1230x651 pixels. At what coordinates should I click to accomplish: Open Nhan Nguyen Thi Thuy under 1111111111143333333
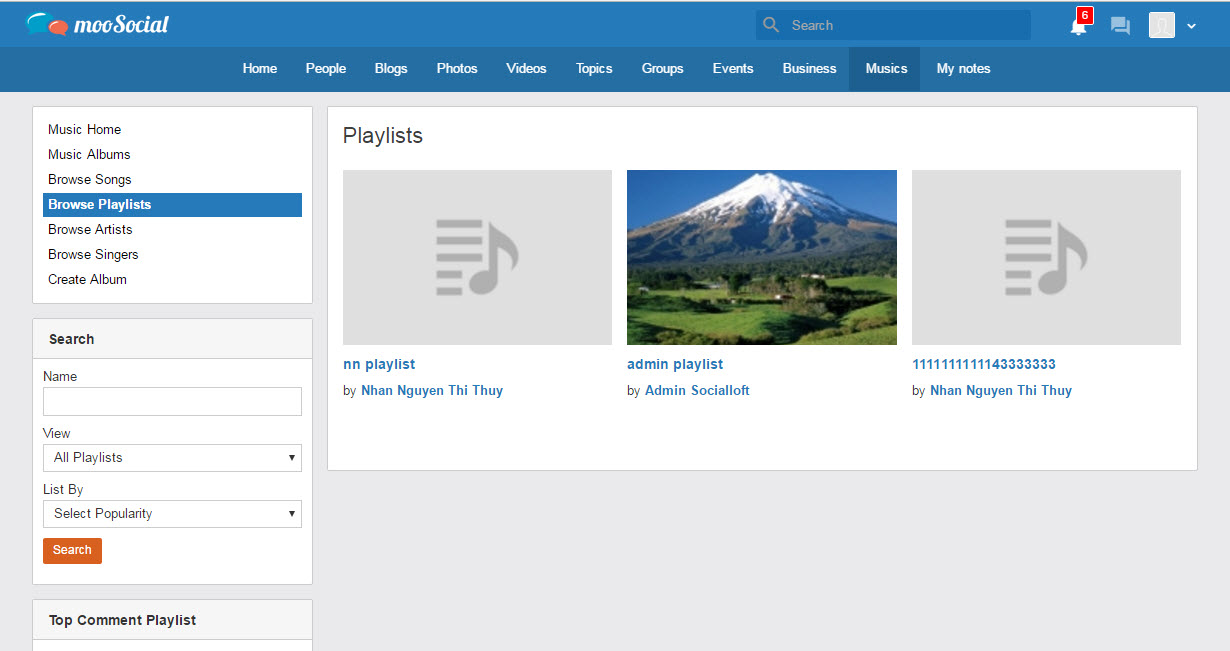pyautogui.click(x=1001, y=390)
